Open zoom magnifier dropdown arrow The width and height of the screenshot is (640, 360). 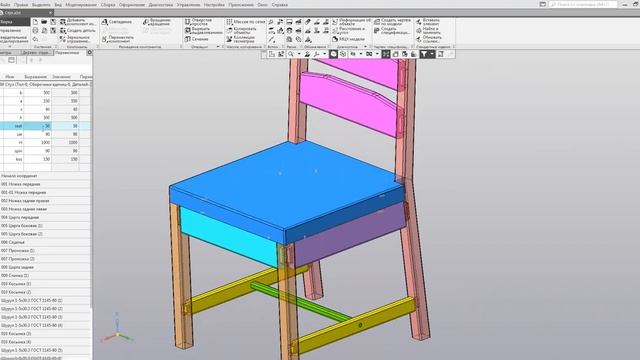pyautogui.click(x=299, y=54)
